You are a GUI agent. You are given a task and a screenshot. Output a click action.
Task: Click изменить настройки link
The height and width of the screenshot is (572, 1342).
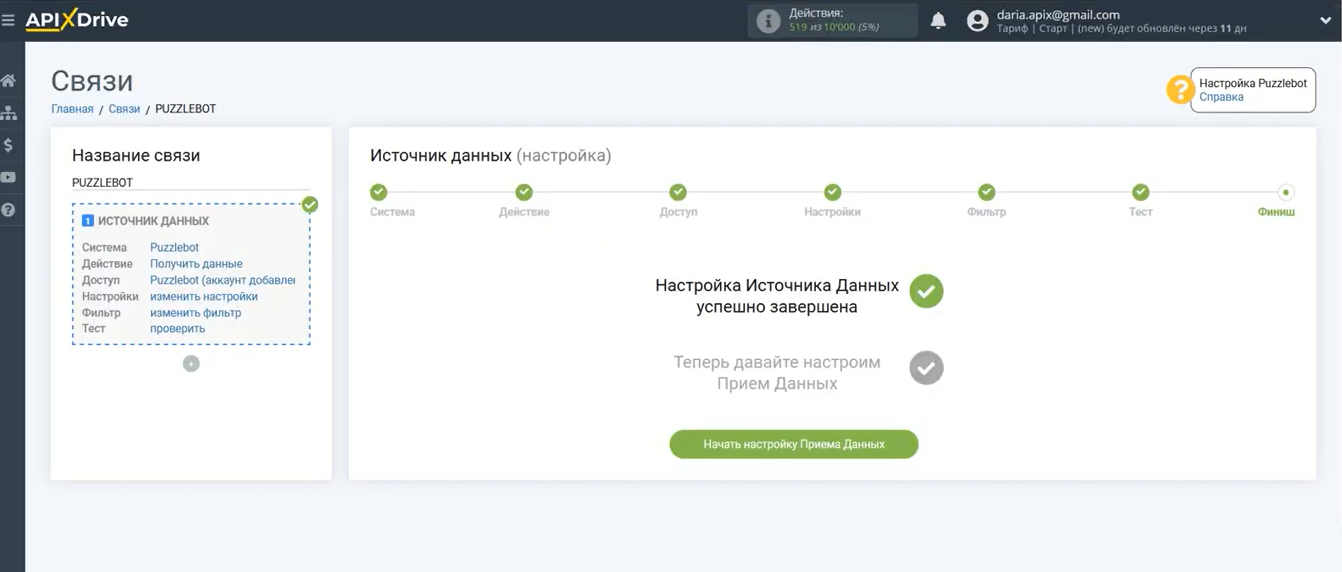point(204,296)
